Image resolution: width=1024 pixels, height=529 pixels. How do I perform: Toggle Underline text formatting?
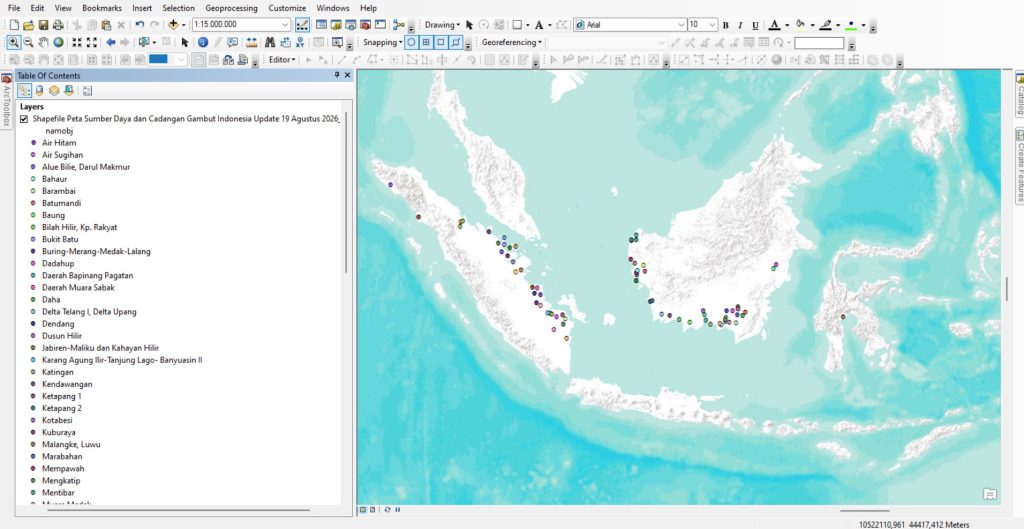pyautogui.click(x=756, y=25)
